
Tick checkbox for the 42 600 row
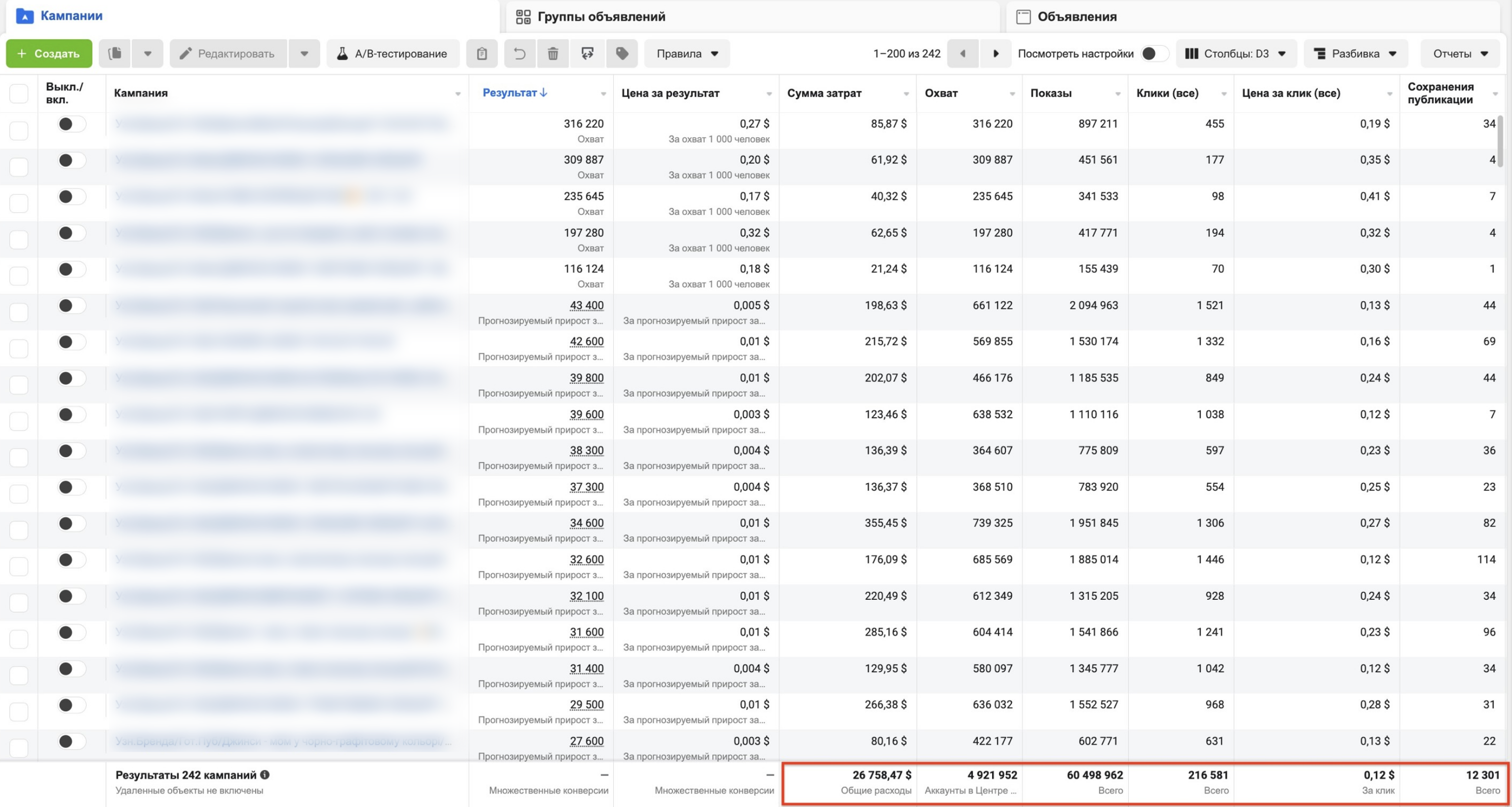(x=19, y=348)
